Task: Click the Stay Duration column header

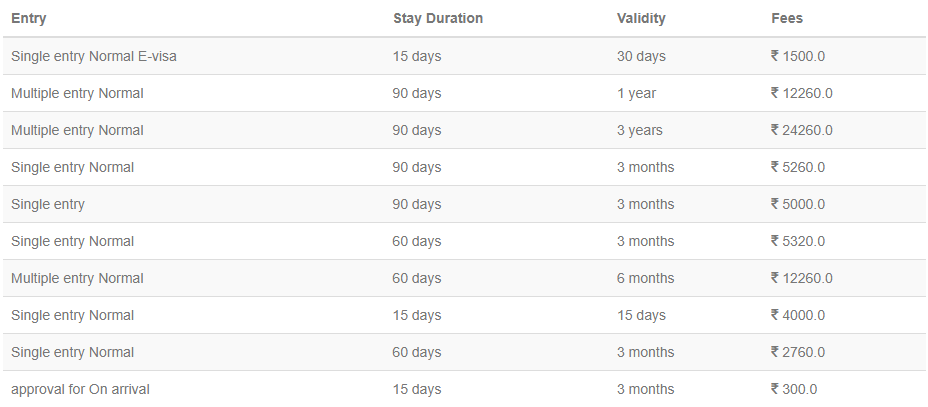Action: tap(438, 18)
